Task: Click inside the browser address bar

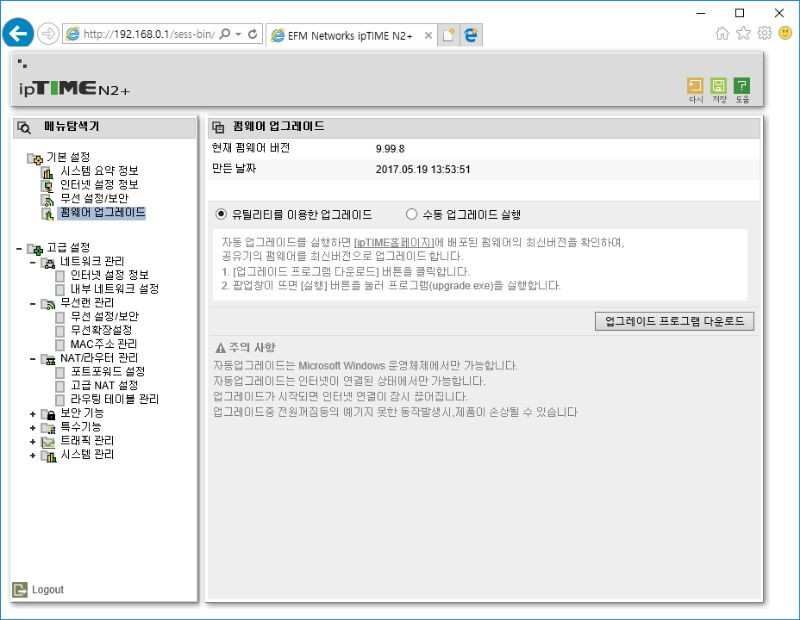Action: coord(140,33)
